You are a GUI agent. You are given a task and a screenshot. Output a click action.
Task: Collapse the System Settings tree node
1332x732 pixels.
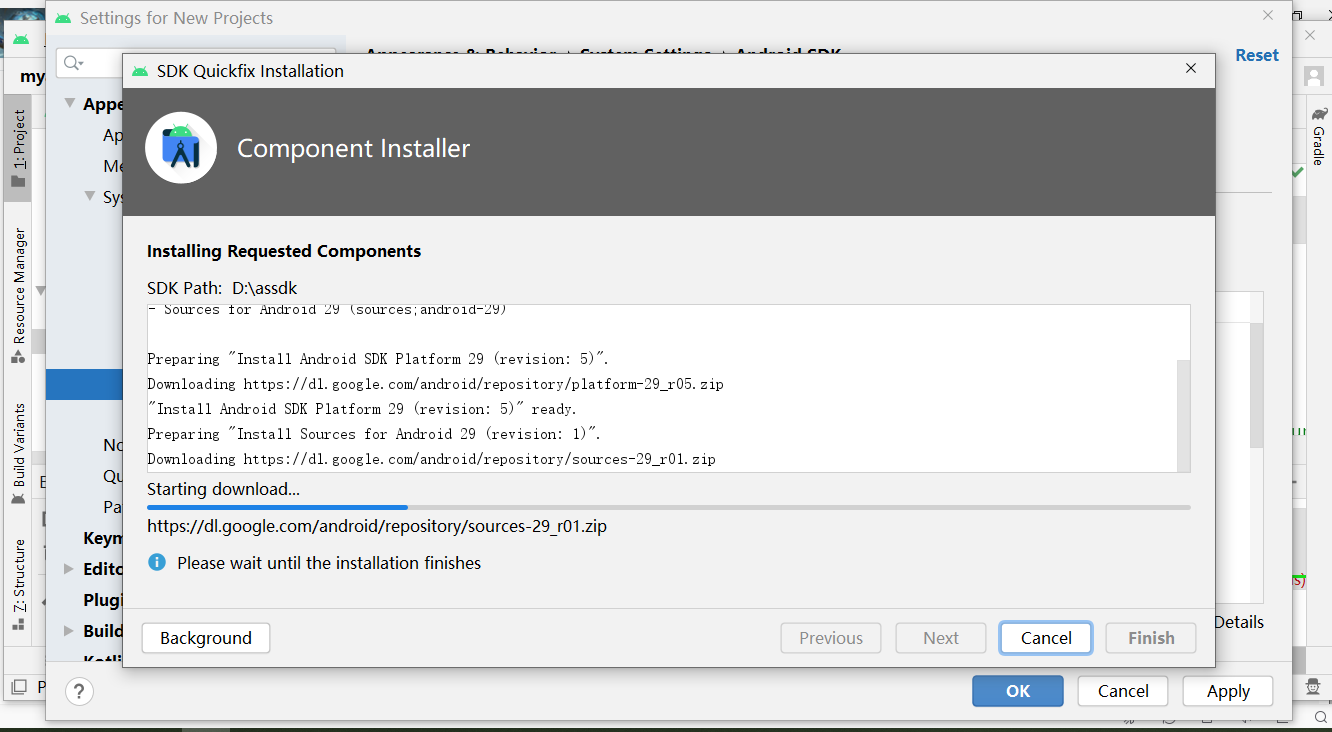click(x=90, y=197)
